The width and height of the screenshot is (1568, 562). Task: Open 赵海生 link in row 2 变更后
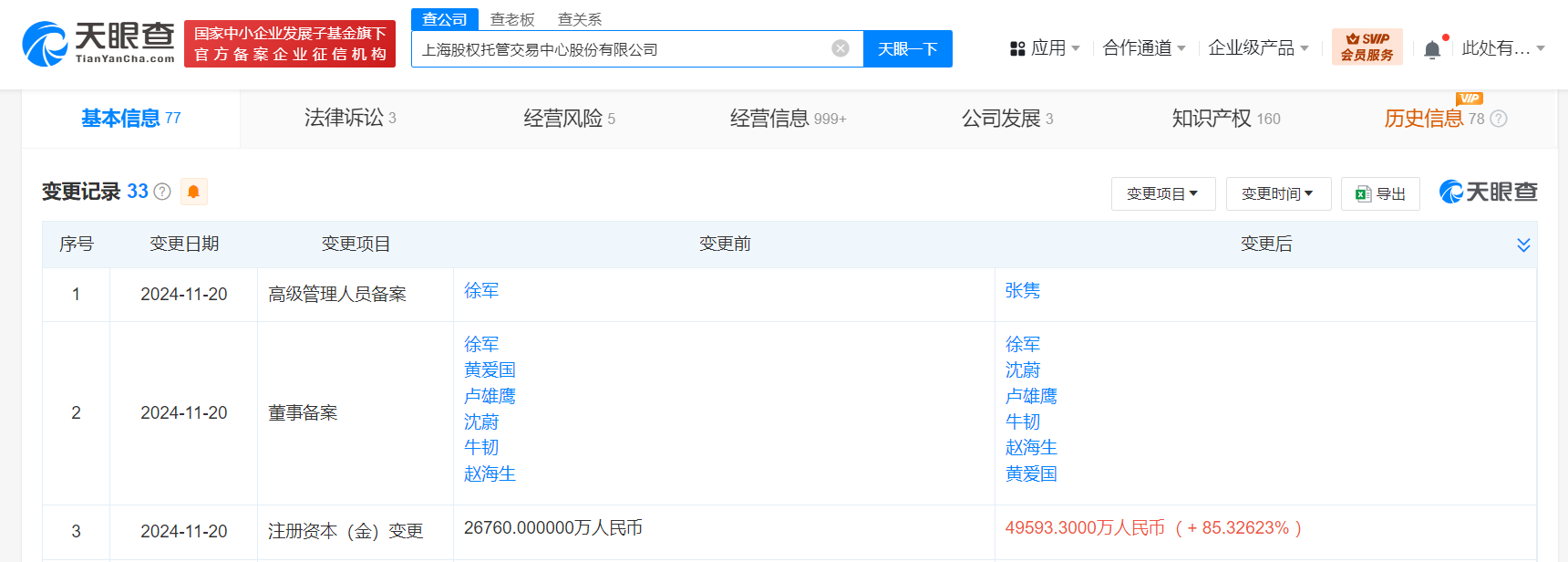pos(1031,448)
